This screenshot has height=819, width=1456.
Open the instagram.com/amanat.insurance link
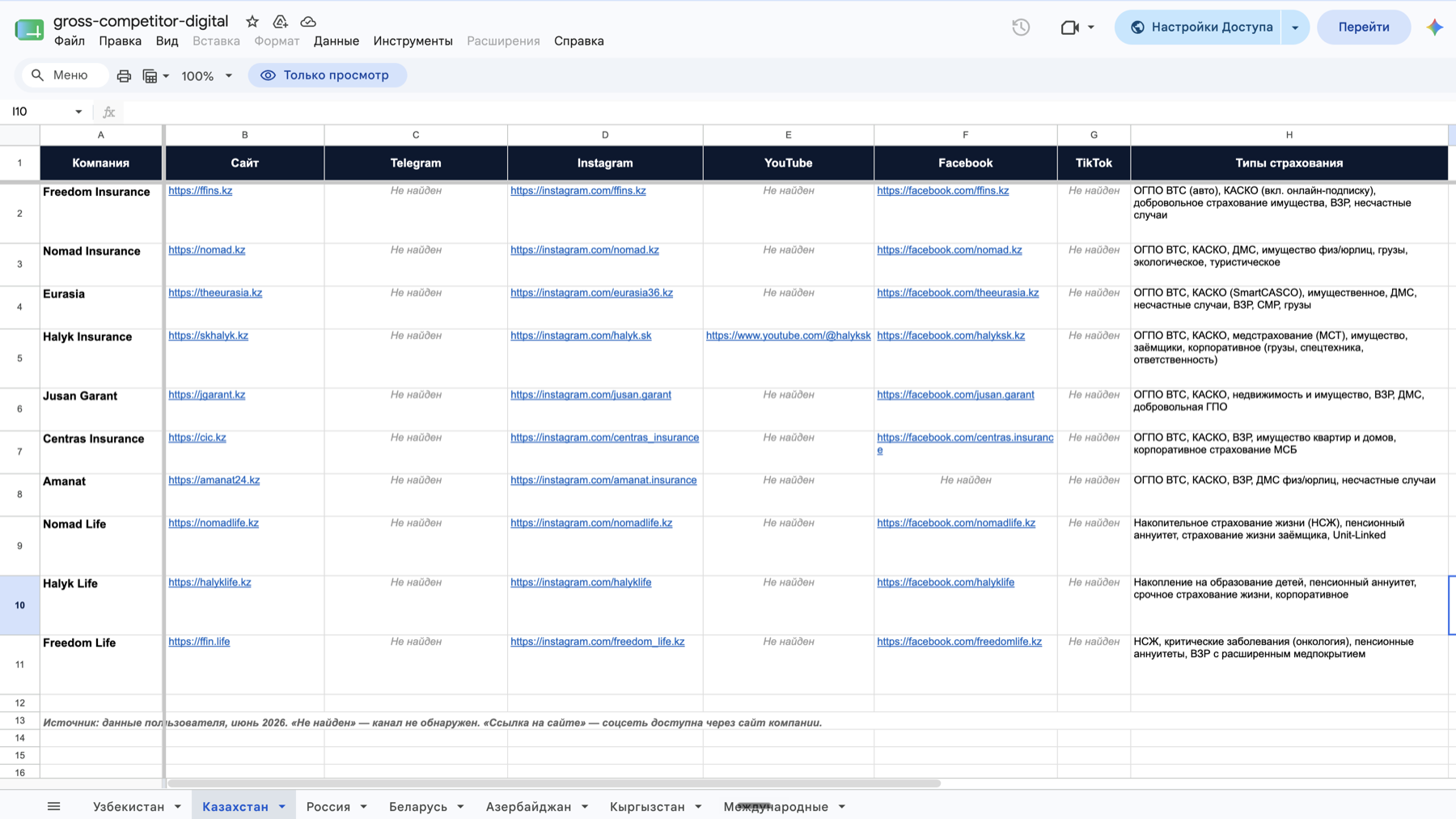(603, 481)
